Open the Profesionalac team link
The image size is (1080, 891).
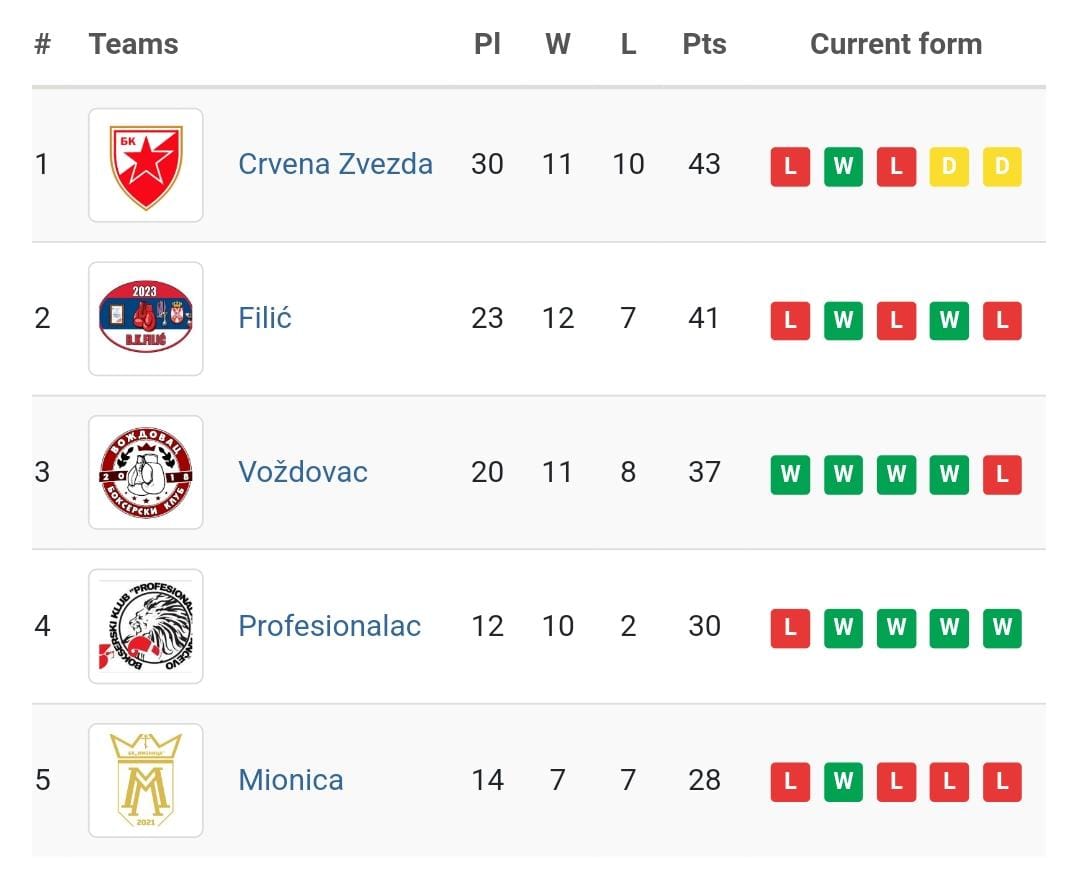pyautogui.click(x=329, y=626)
